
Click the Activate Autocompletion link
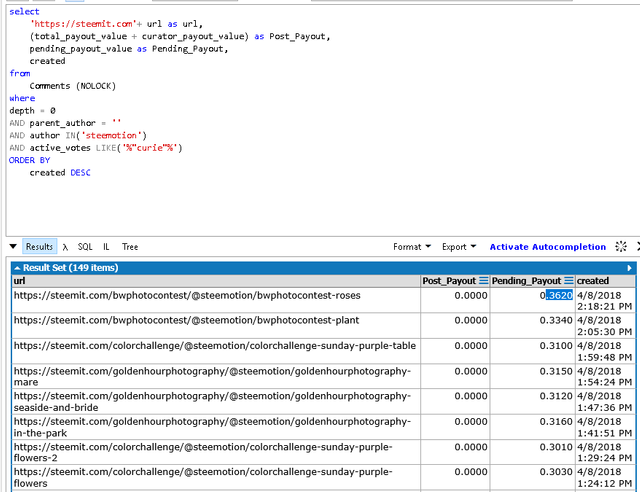pos(547,247)
